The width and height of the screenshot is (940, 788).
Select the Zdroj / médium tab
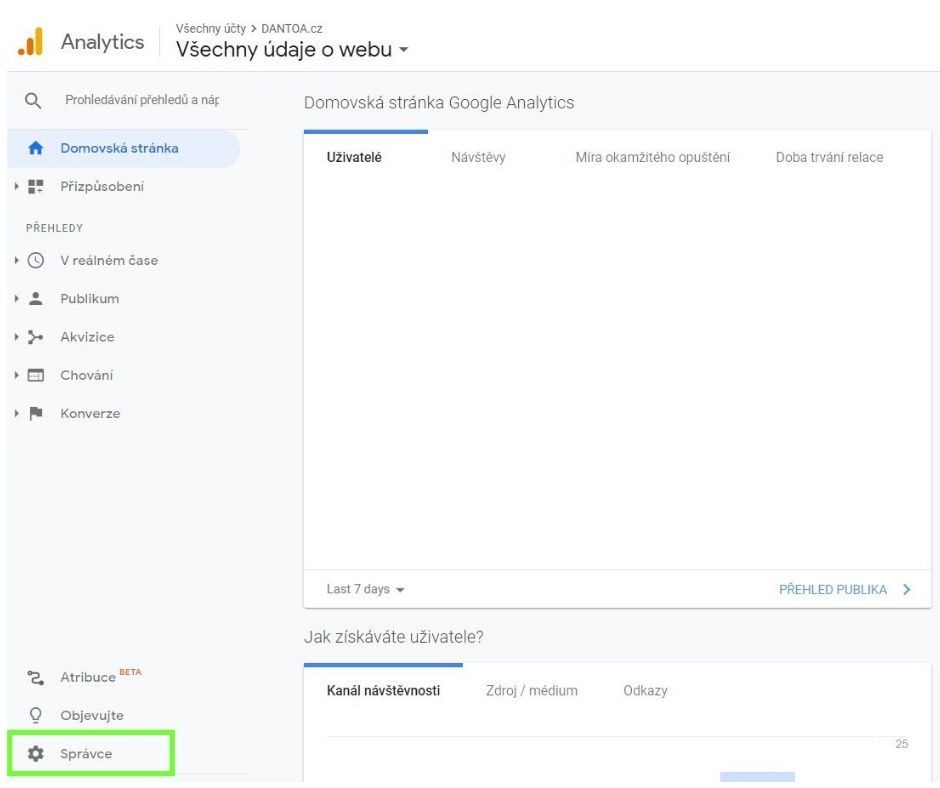pyautogui.click(x=533, y=690)
